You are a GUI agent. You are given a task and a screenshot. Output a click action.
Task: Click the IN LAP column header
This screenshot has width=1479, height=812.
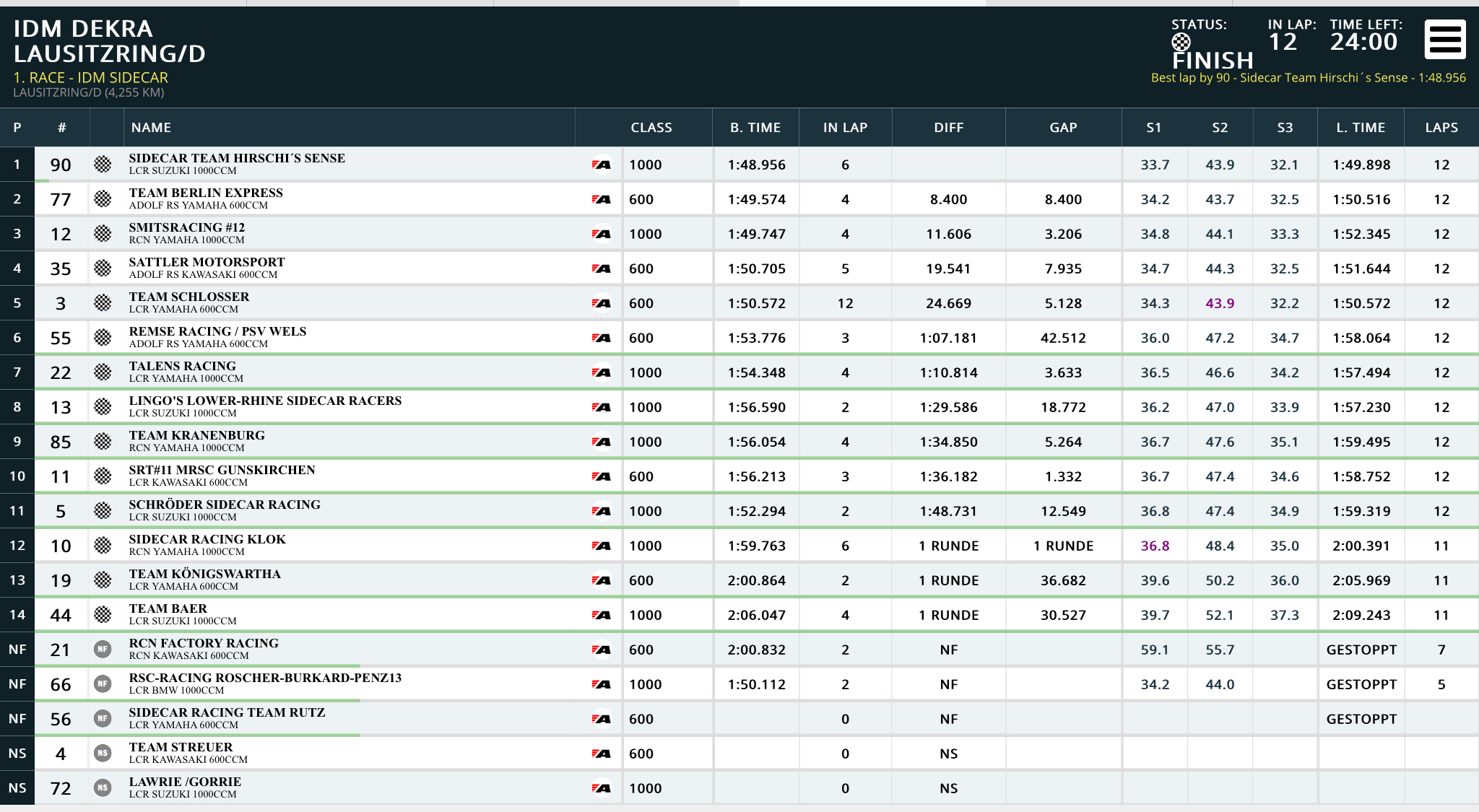[845, 128]
